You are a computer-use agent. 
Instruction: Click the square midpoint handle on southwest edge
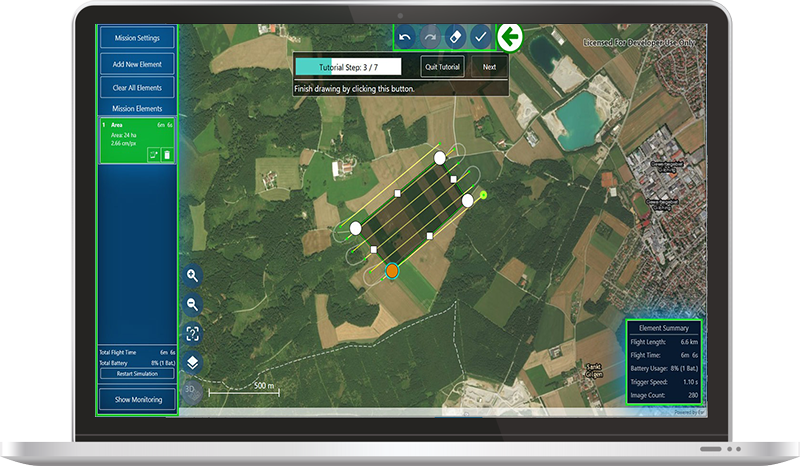click(x=374, y=250)
